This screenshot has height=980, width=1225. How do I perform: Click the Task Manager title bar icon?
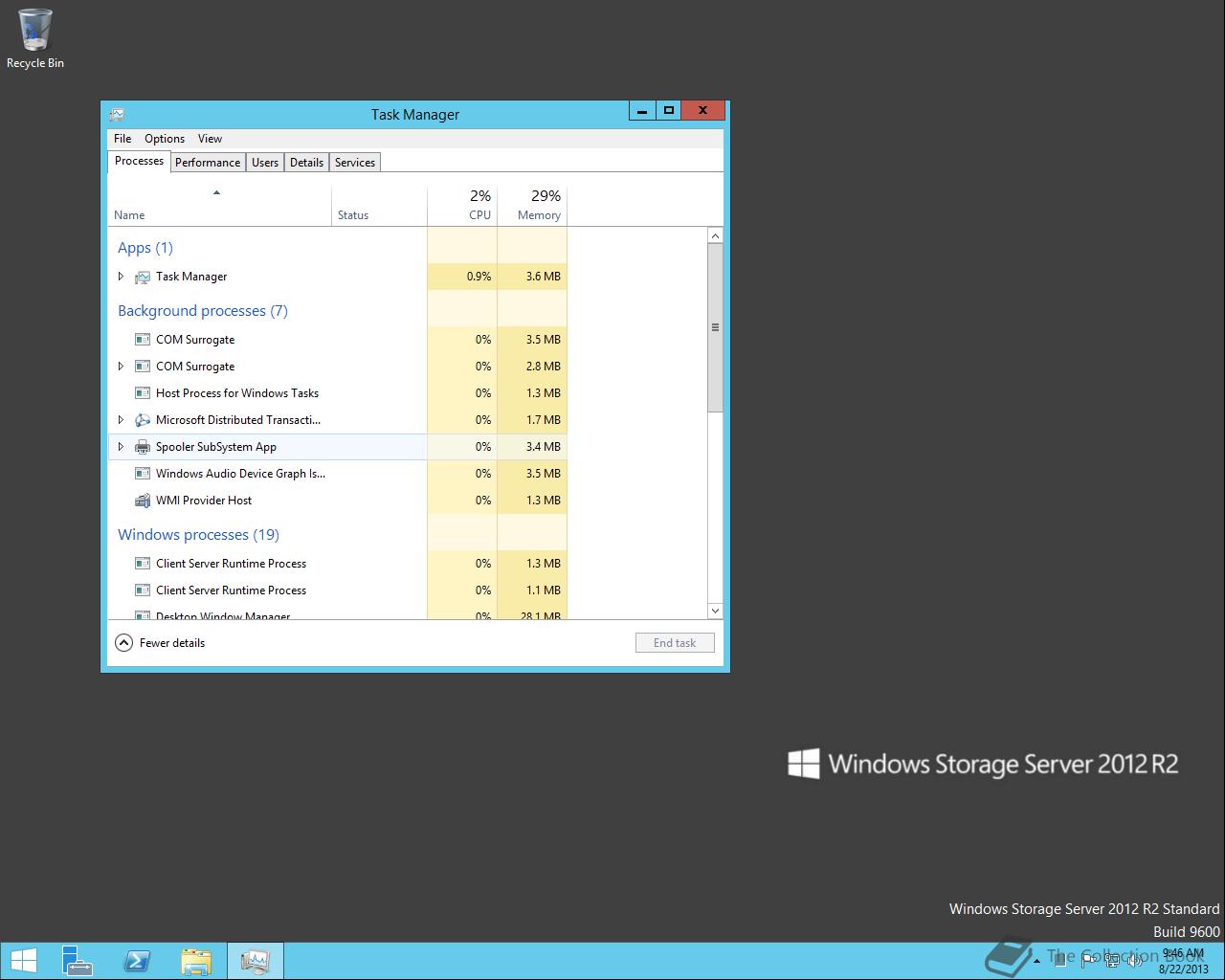[117, 114]
